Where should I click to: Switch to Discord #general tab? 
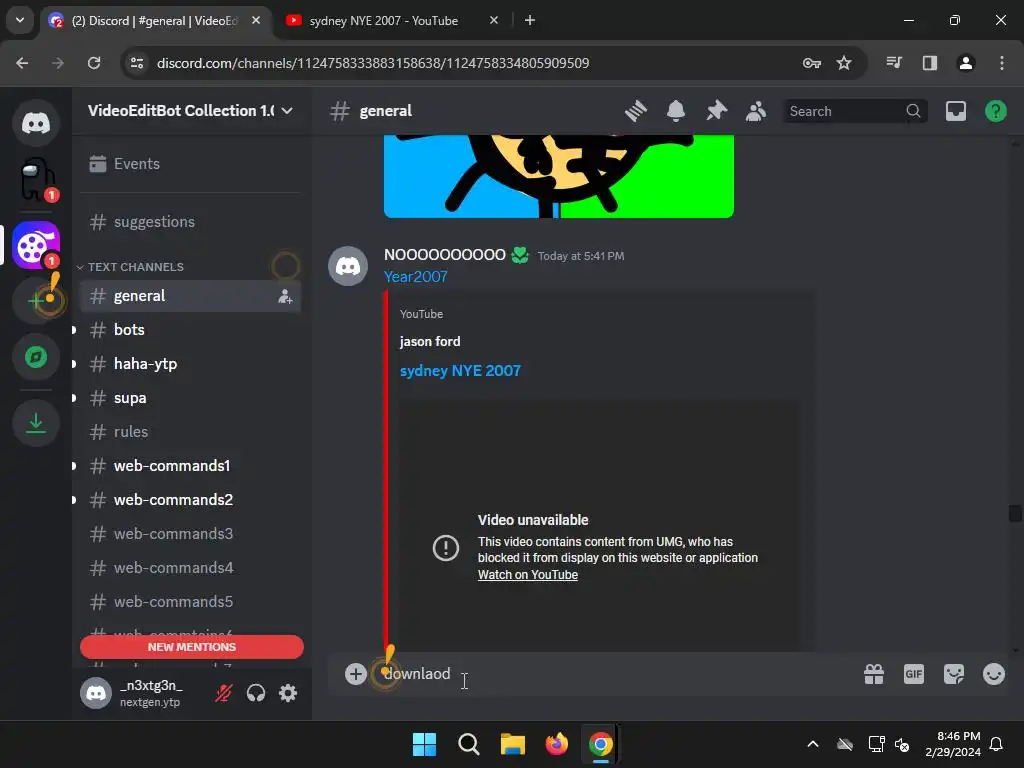click(155, 20)
